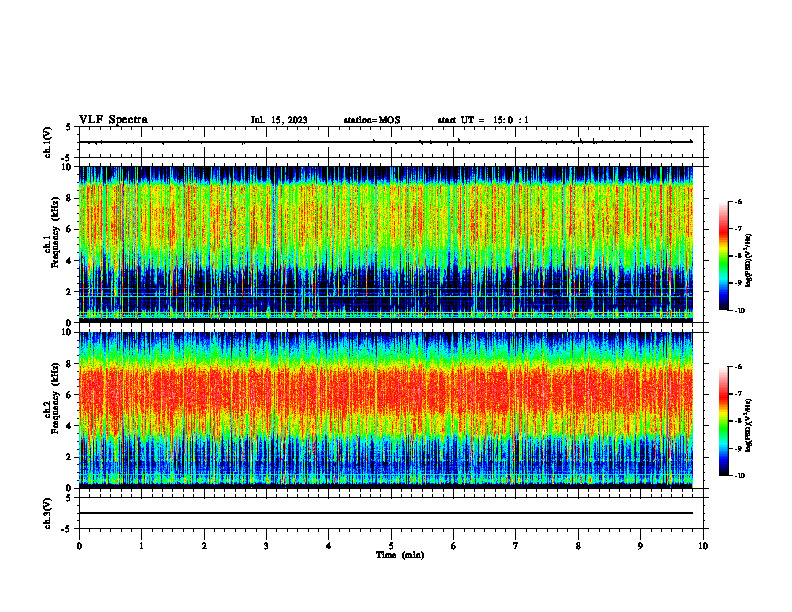Click the last time tick label "10"
The width and height of the screenshot is (792, 612).
(703, 546)
